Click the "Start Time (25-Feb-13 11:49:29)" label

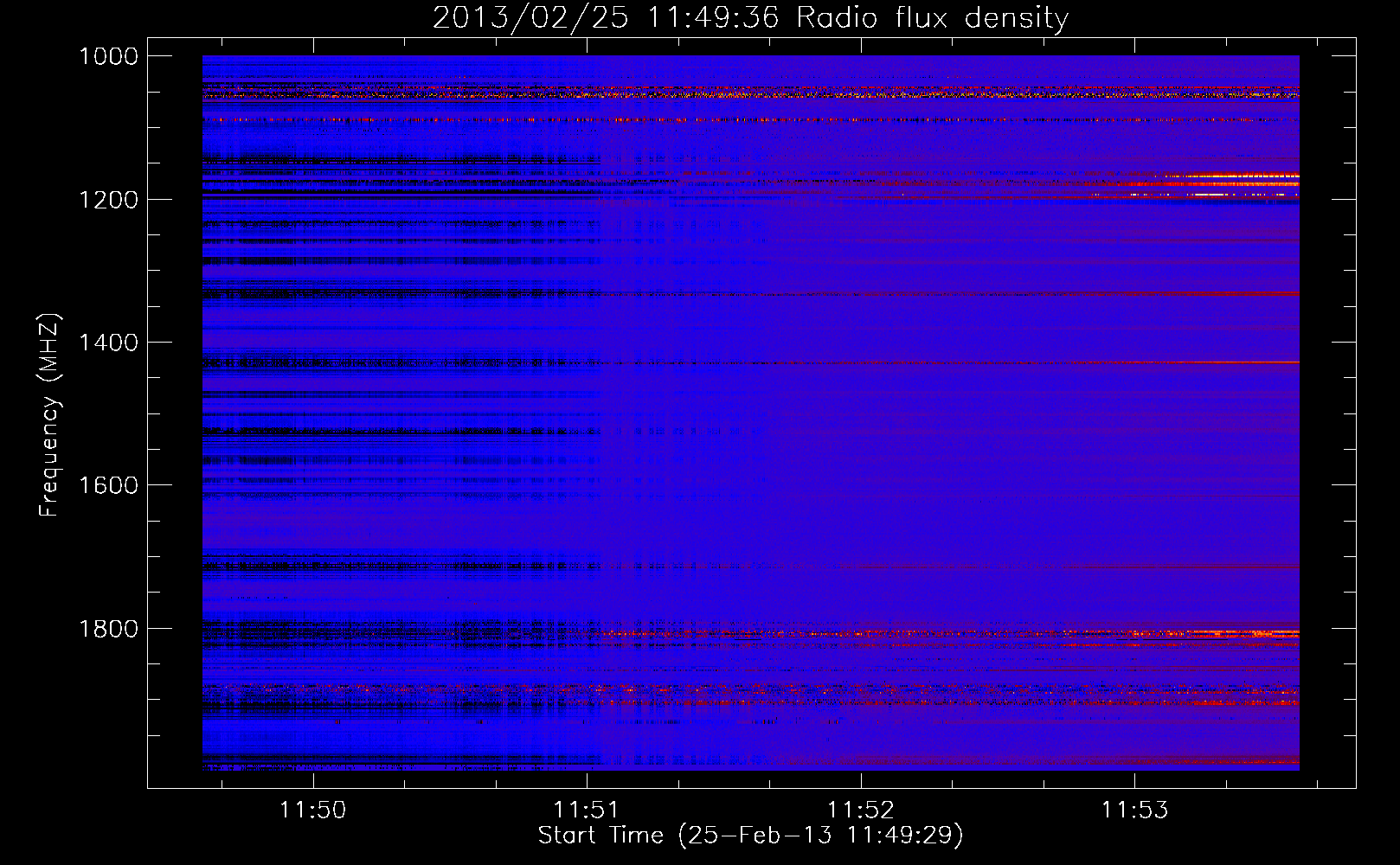[x=750, y=836]
